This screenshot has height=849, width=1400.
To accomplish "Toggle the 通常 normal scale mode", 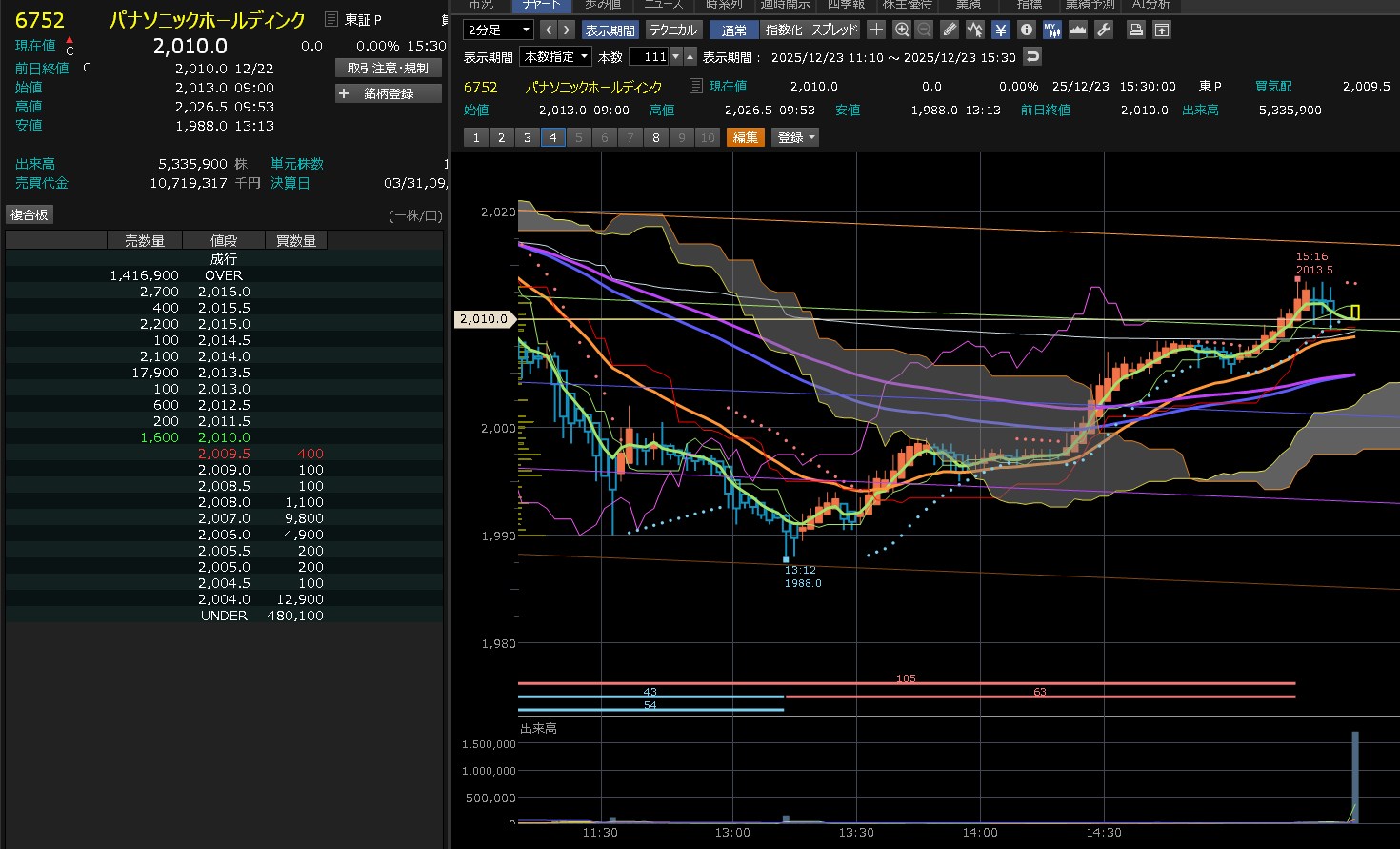I will [x=733, y=30].
